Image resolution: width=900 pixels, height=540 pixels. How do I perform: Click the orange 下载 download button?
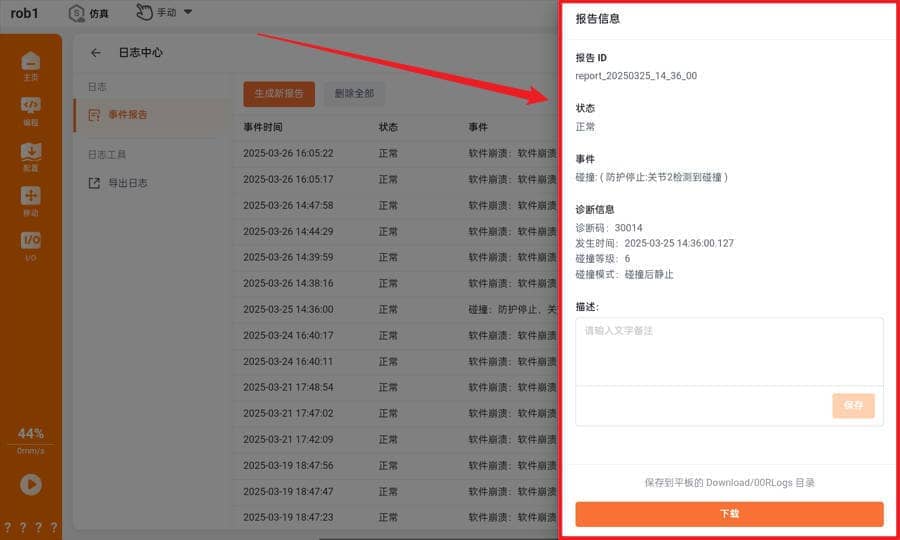tap(729, 513)
